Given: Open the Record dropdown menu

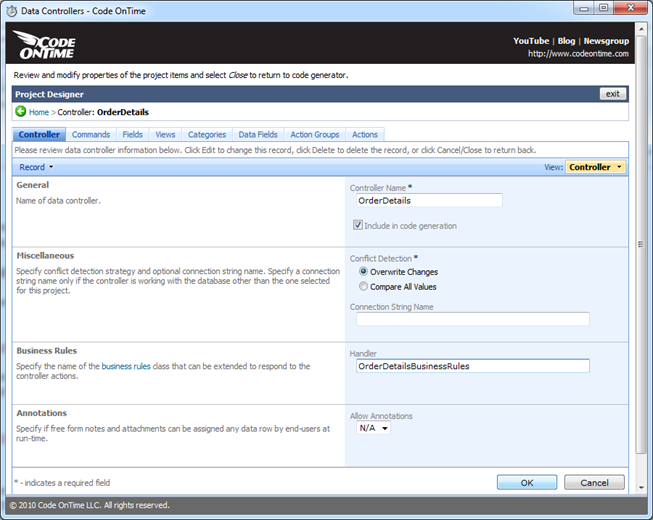Looking at the screenshot, I should (x=36, y=167).
